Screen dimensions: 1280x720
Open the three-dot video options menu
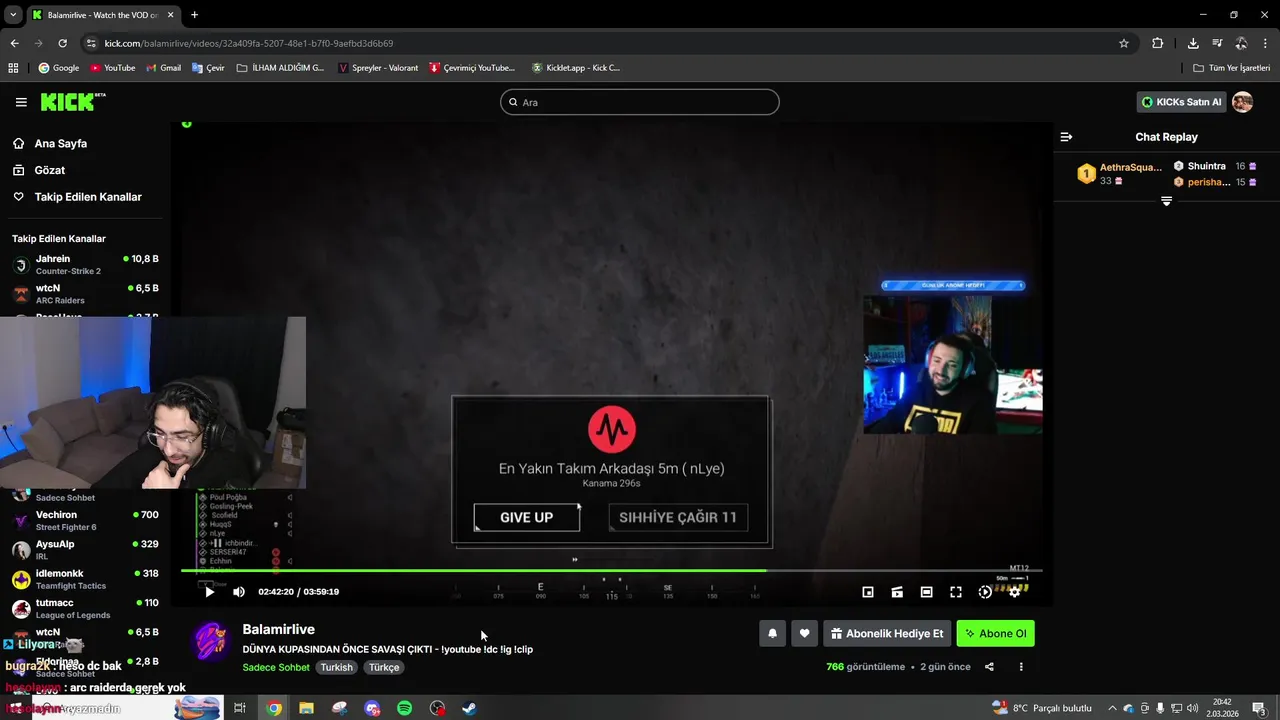[1021, 667]
